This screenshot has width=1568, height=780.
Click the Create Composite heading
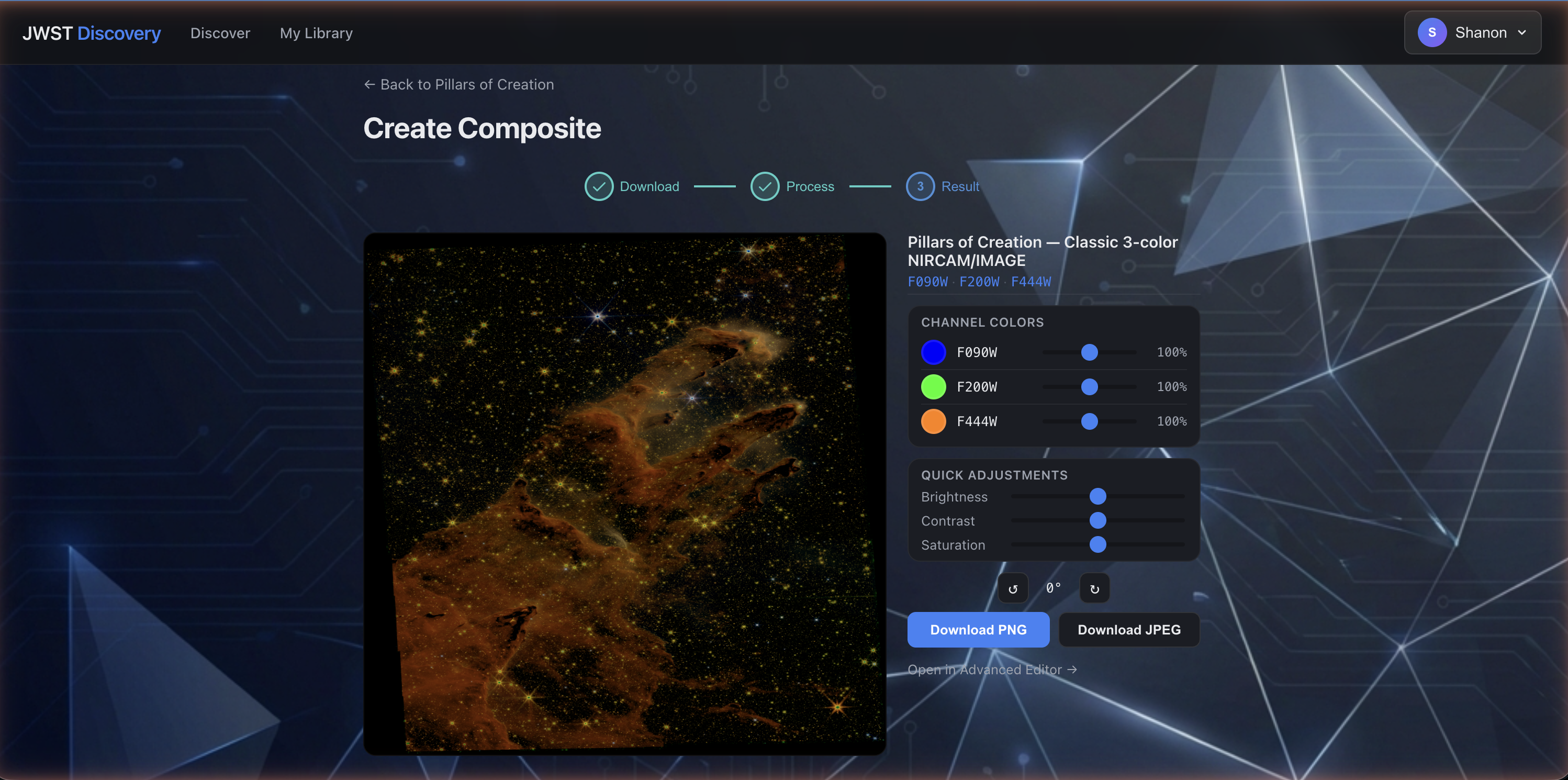482,128
